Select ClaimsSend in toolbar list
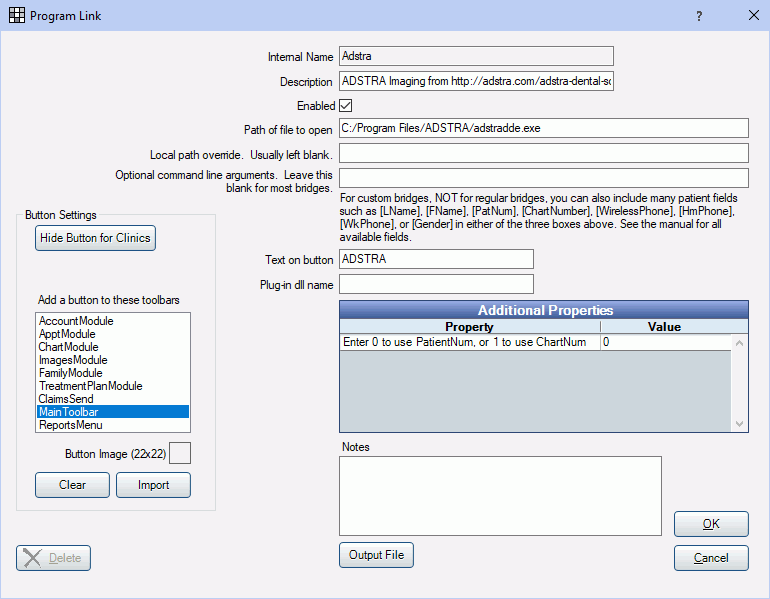770x599 pixels. [113, 399]
